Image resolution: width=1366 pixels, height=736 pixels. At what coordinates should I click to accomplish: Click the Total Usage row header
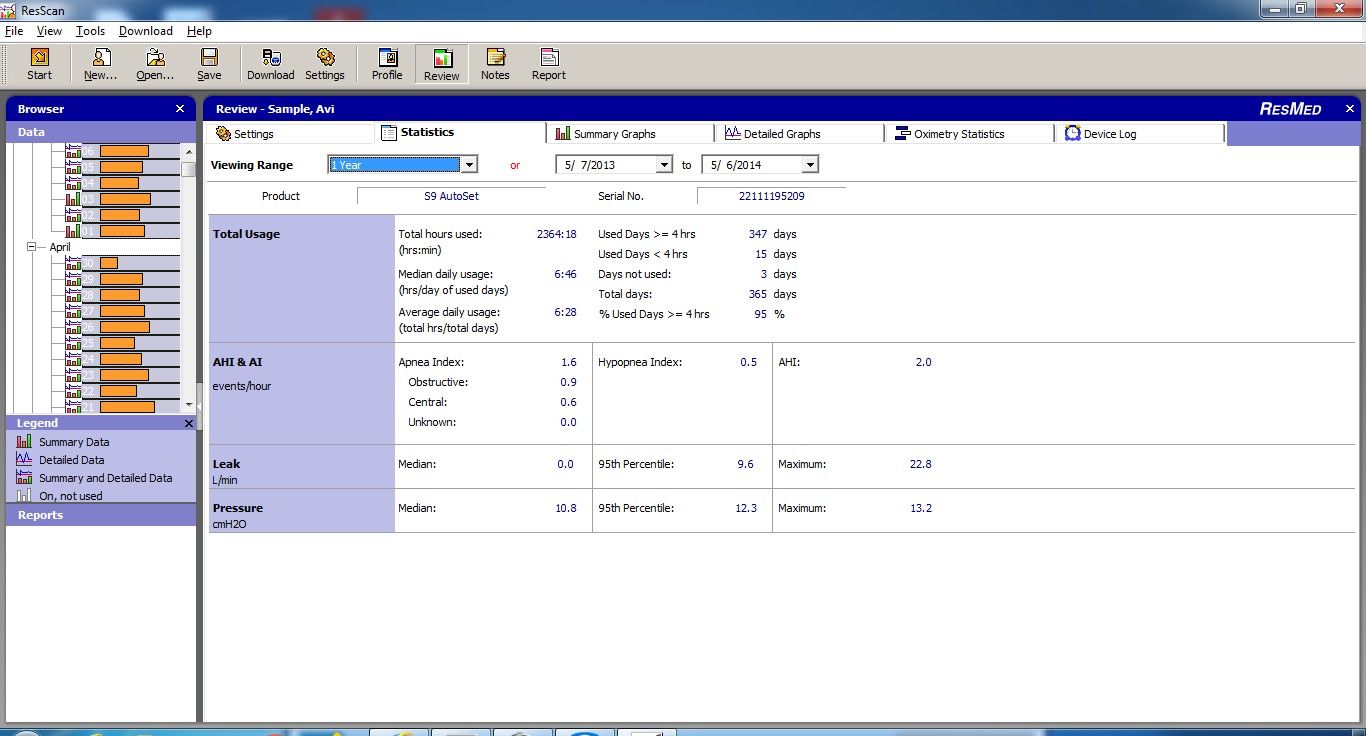click(301, 278)
